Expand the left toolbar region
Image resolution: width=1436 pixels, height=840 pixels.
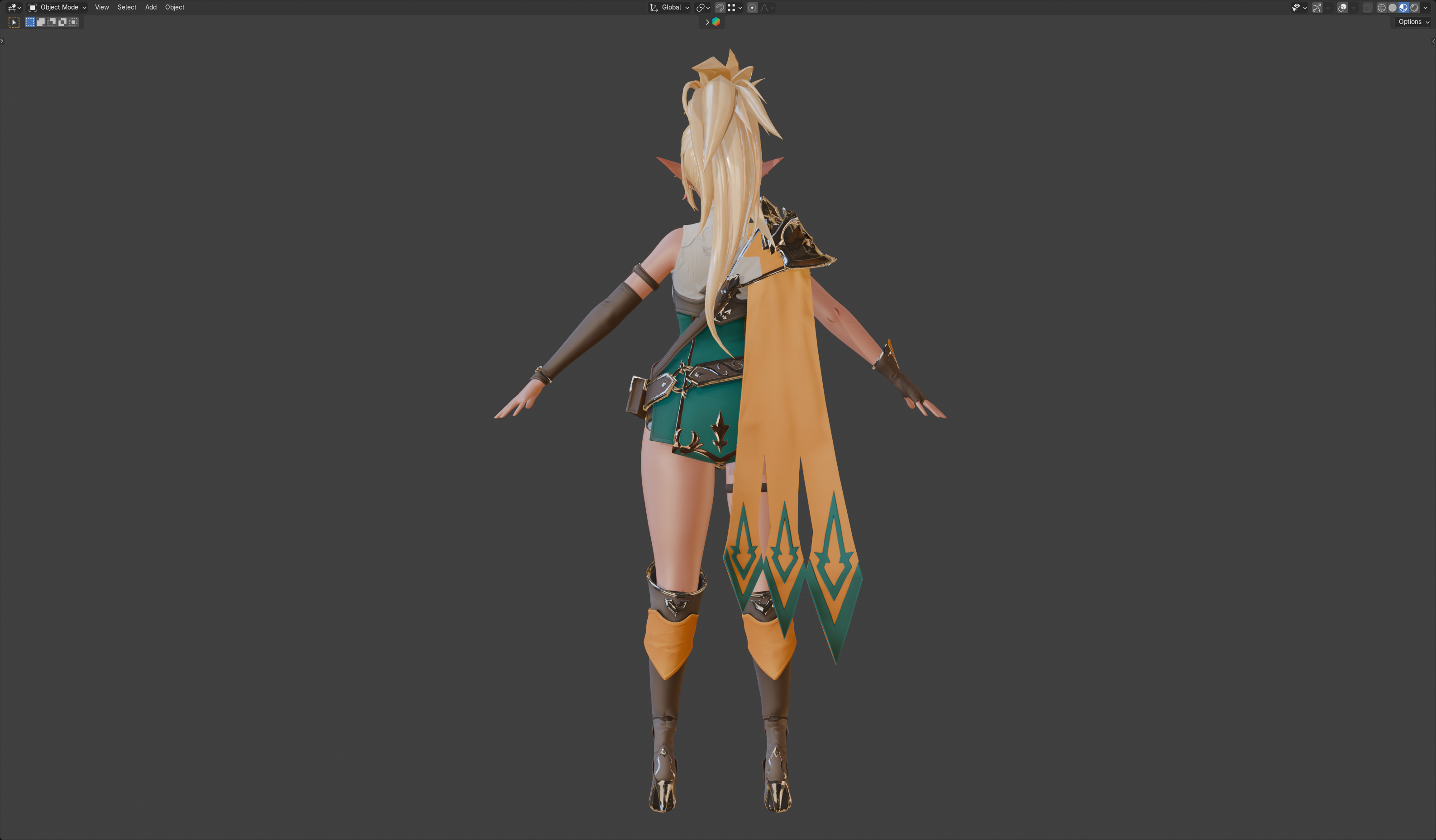(2, 41)
